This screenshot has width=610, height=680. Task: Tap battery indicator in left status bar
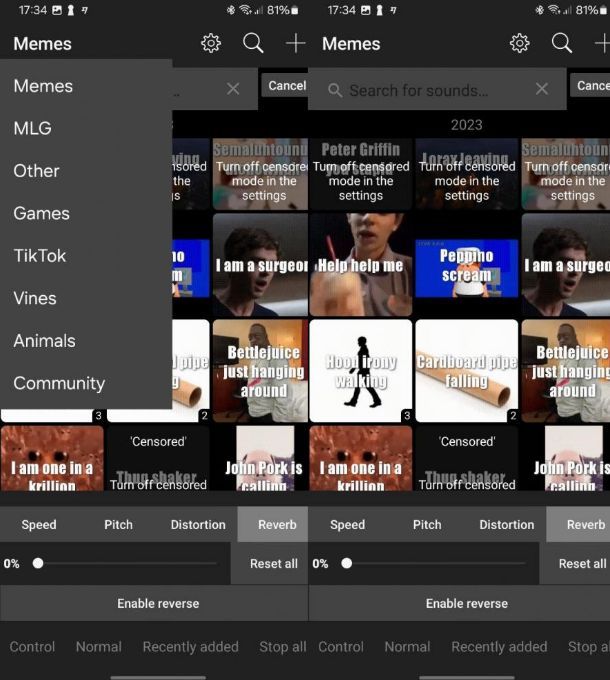[x=295, y=10]
